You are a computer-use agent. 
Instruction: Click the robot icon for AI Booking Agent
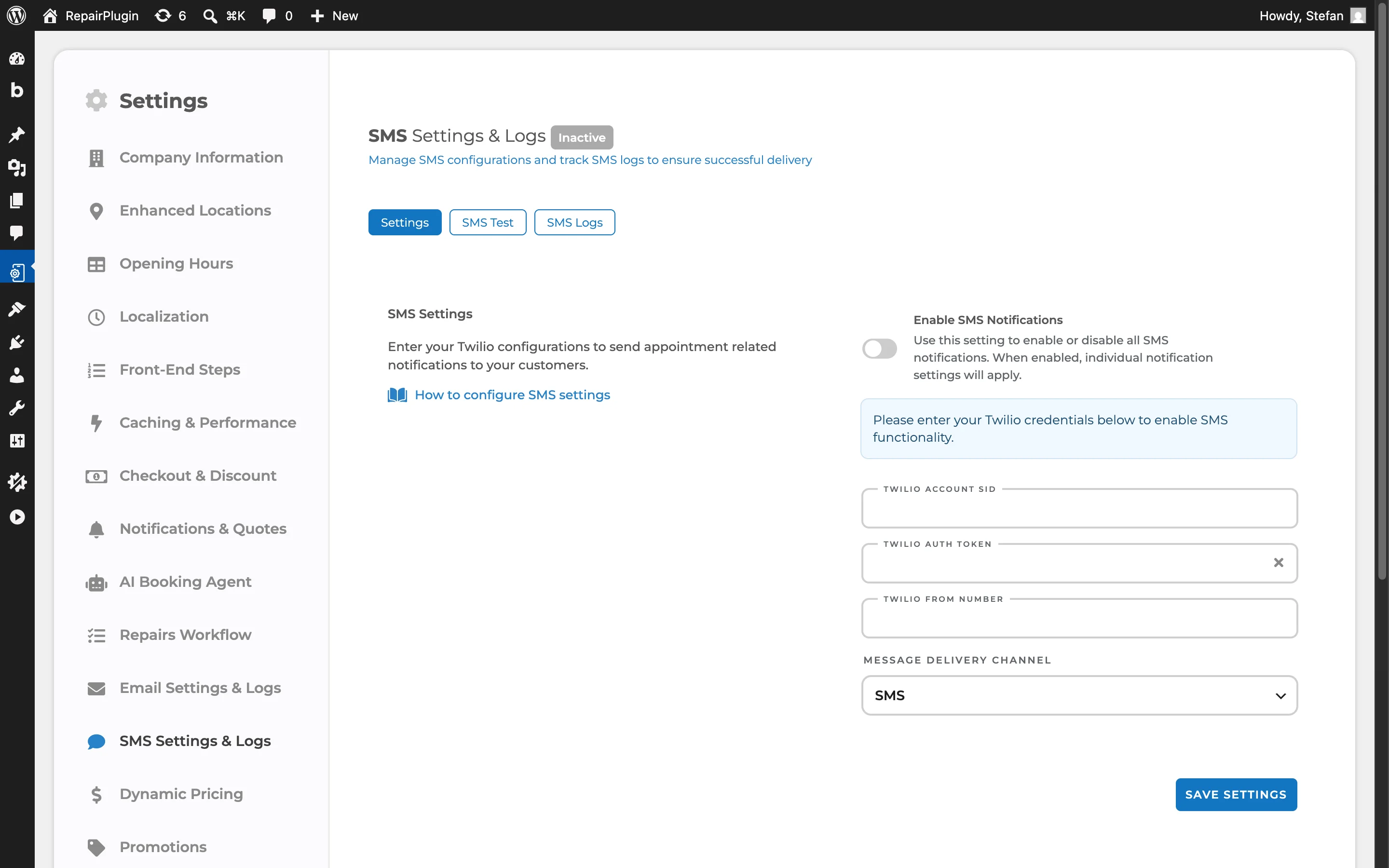pyautogui.click(x=96, y=583)
